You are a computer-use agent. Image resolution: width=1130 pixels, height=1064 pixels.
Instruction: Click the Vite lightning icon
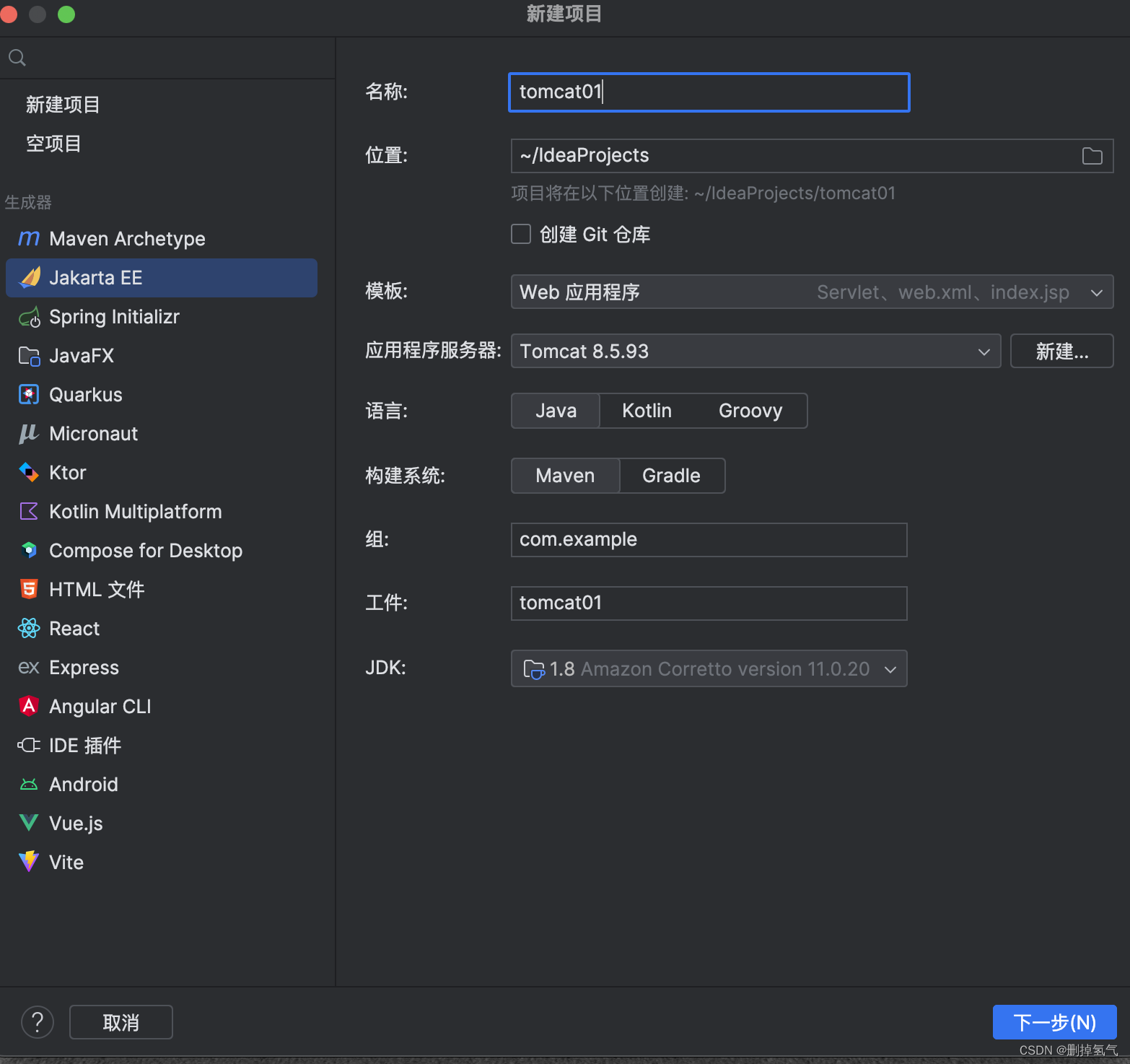click(29, 861)
